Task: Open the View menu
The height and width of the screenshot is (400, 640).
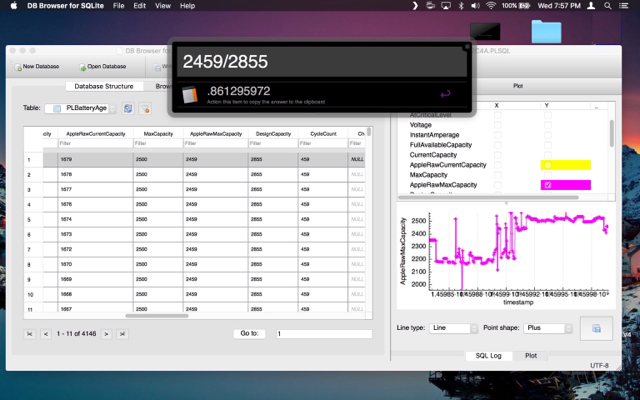Action: tap(162, 6)
